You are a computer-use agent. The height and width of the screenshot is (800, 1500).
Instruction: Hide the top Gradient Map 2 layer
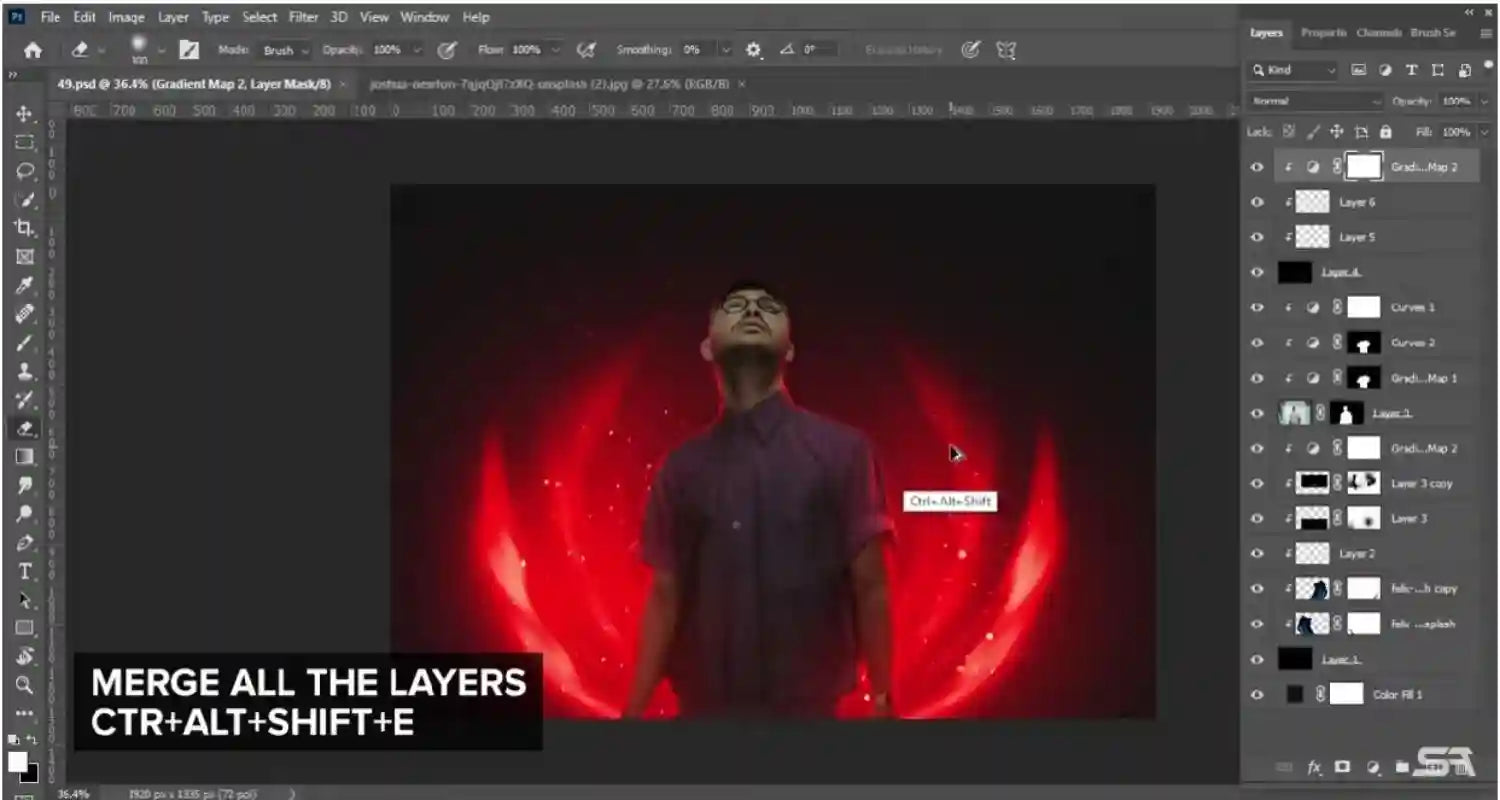click(x=1257, y=167)
